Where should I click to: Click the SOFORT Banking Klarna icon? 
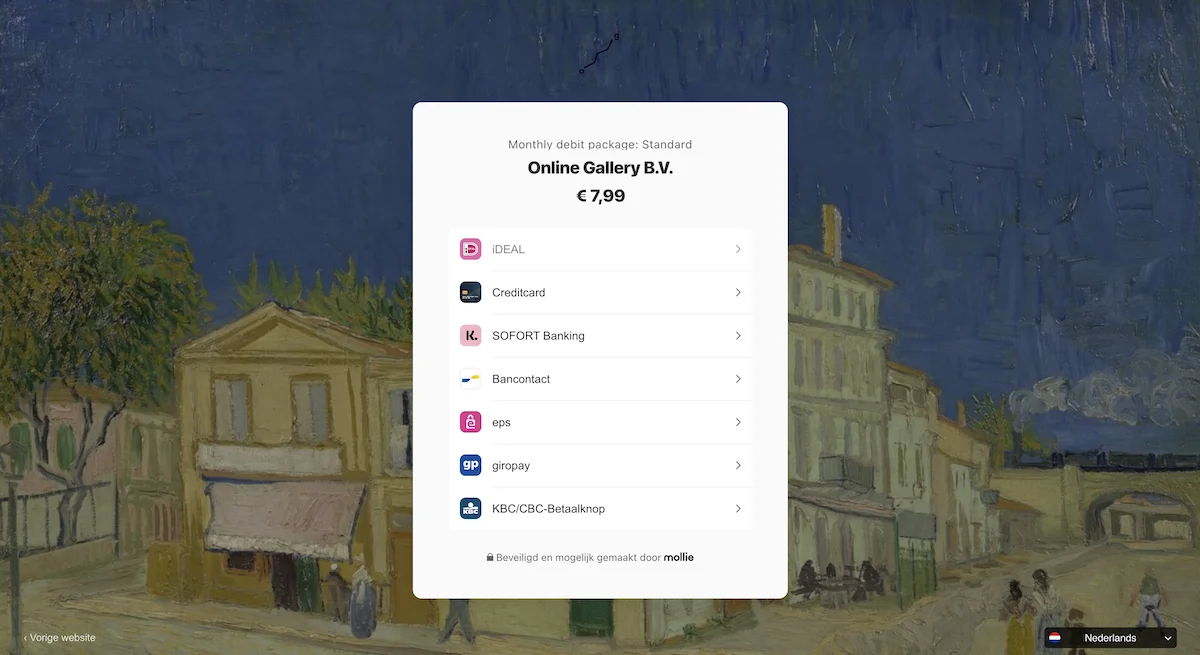(x=471, y=336)
